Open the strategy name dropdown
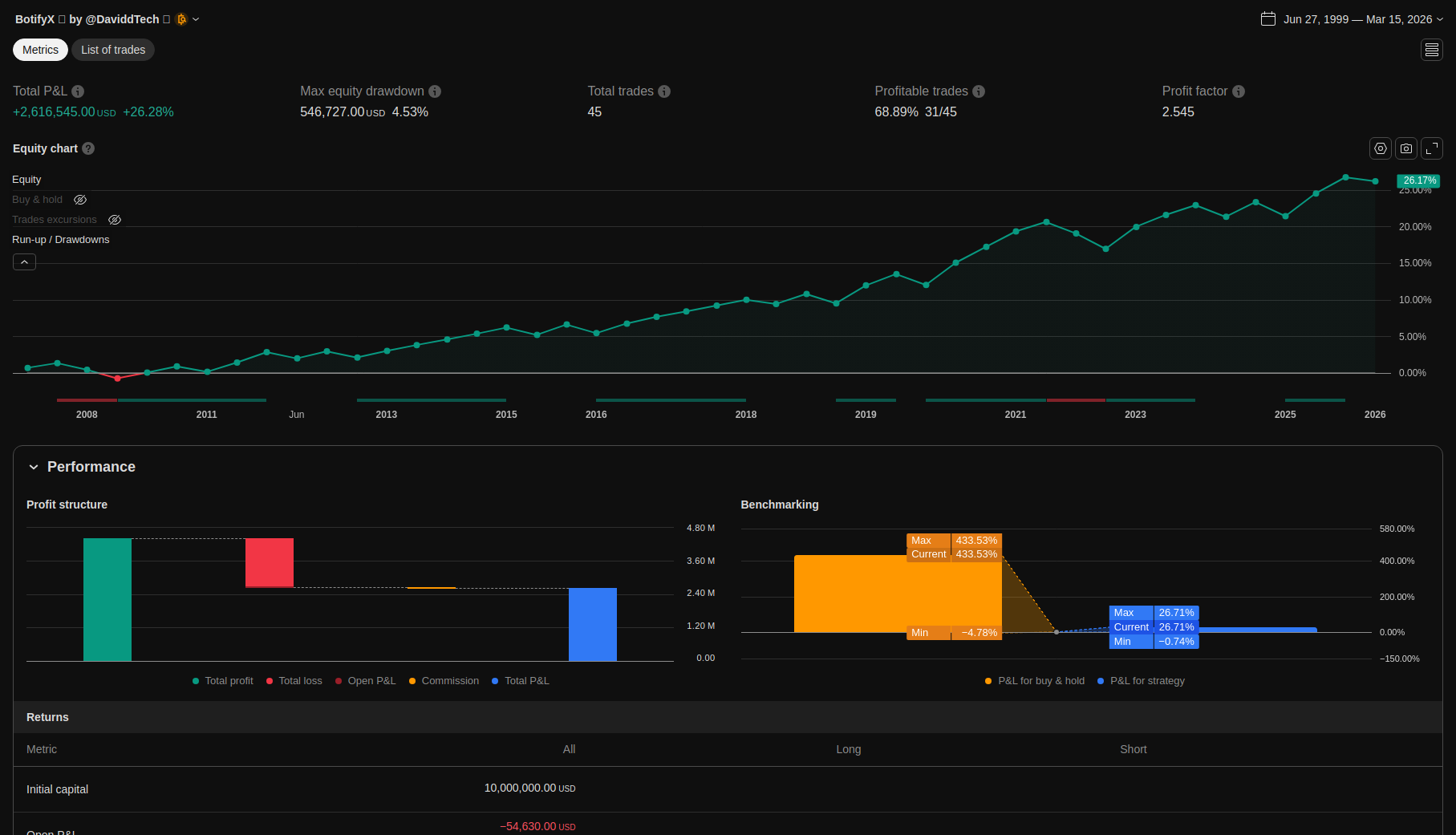This screenshot has height=835, width=1456. (x=196, y=19)
